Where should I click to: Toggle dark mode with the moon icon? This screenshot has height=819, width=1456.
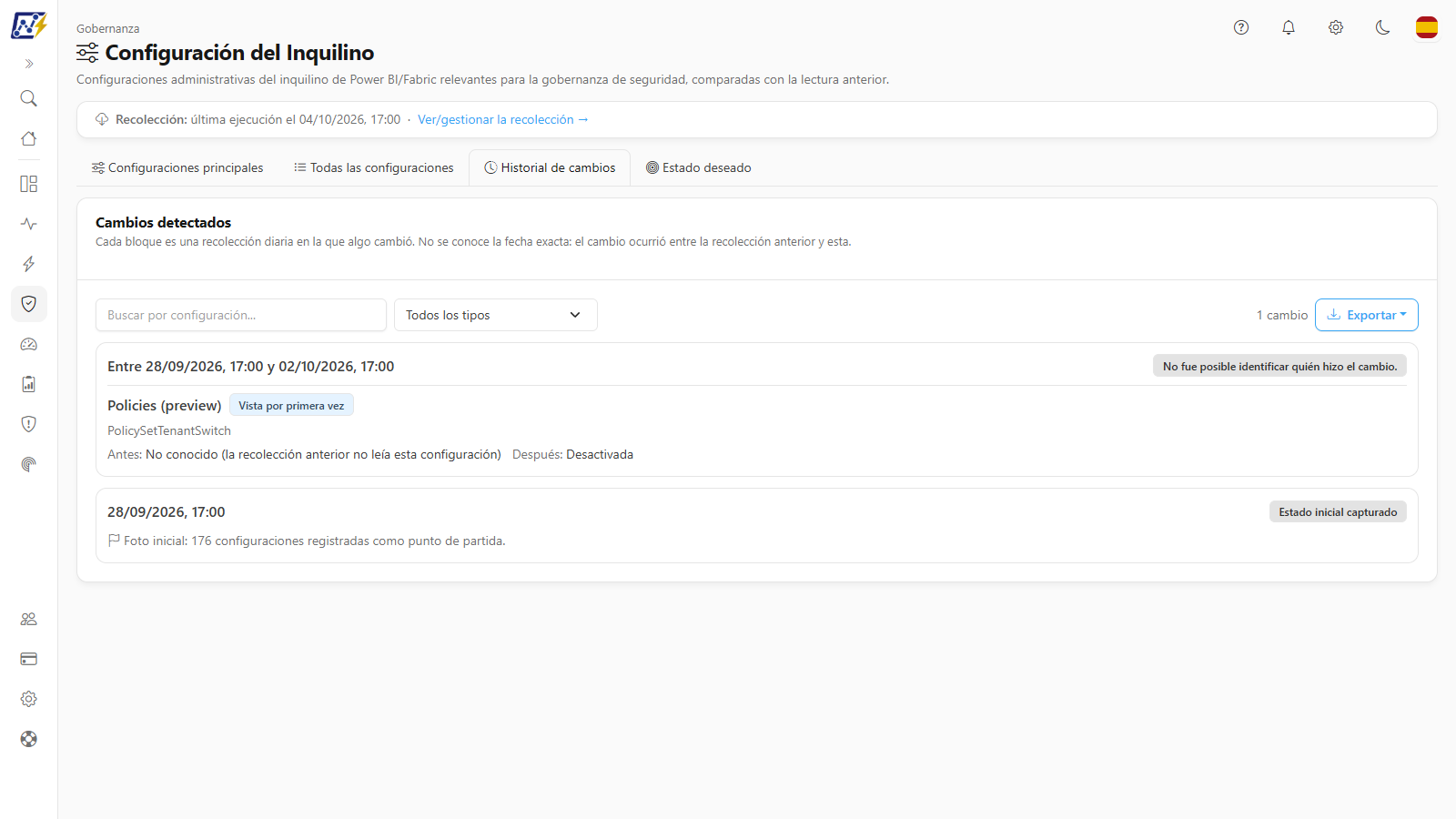[x=1383, y=27]
